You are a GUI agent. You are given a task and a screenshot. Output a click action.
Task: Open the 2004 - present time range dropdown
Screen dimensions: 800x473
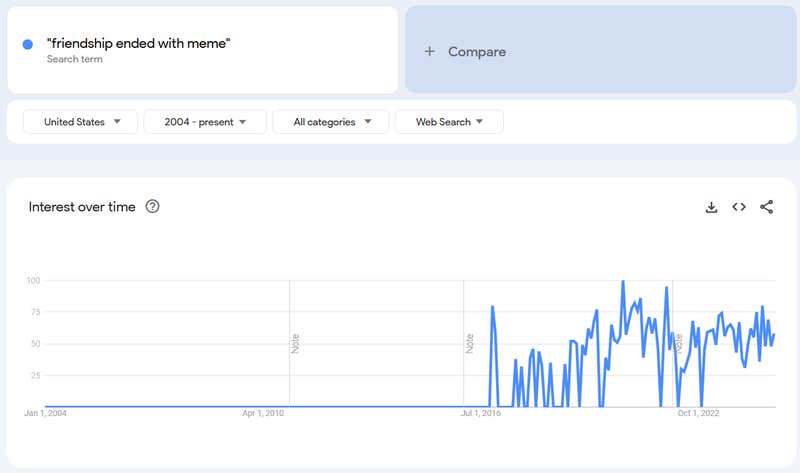[205, 122]
